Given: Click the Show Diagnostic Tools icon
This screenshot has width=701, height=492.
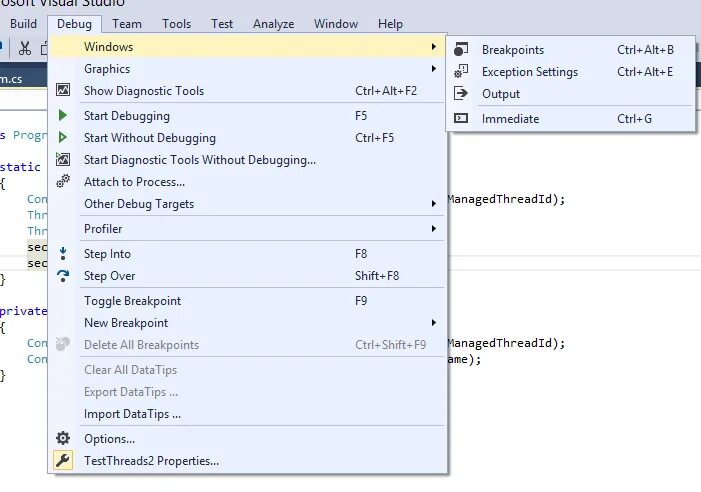Looking at the screenshot, I should click(63, 90).
